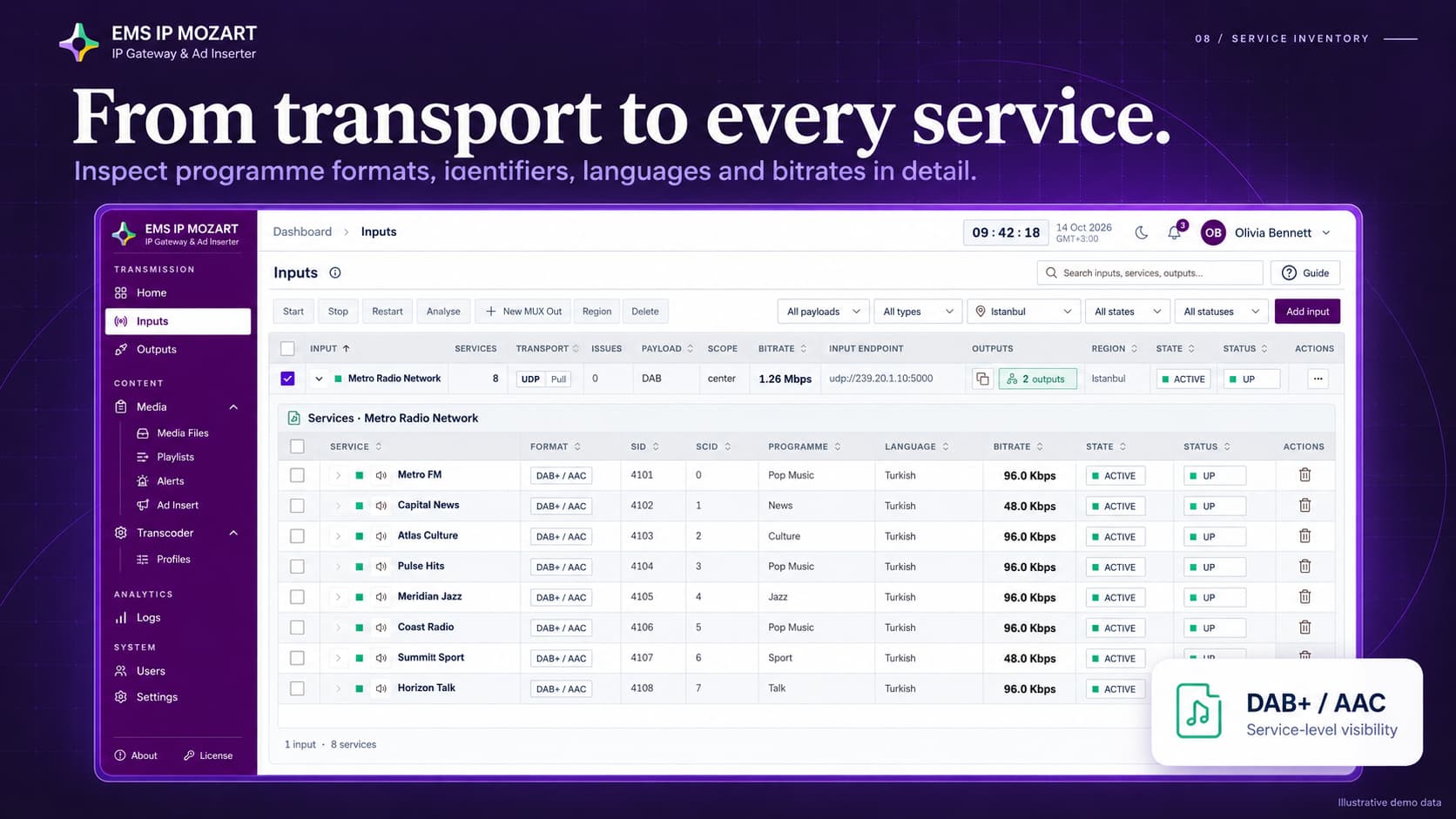Open Outputs in sidebar
This screenshot has height=819, width=1456.
[x=178, y=349]
